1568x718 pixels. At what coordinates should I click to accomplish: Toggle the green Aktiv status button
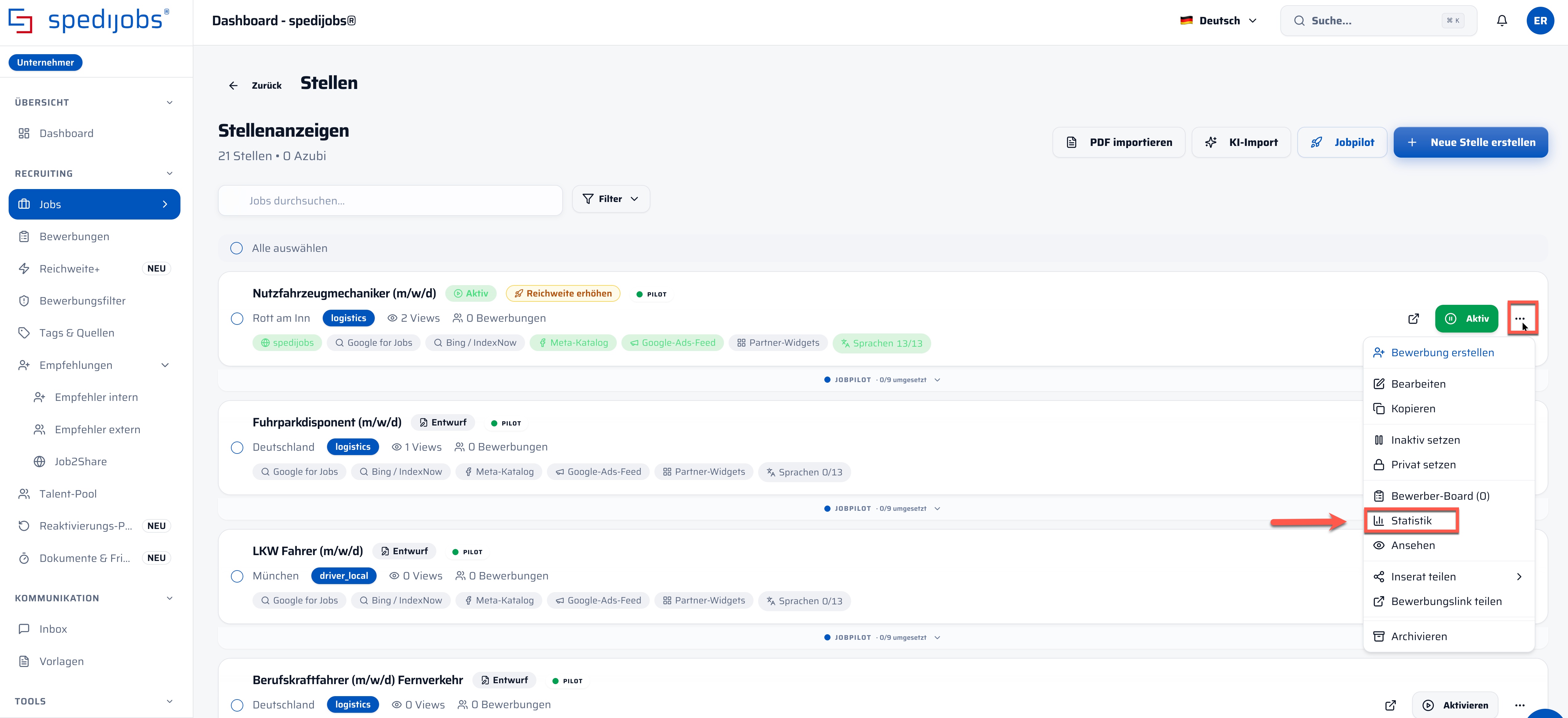point(1466,318)
